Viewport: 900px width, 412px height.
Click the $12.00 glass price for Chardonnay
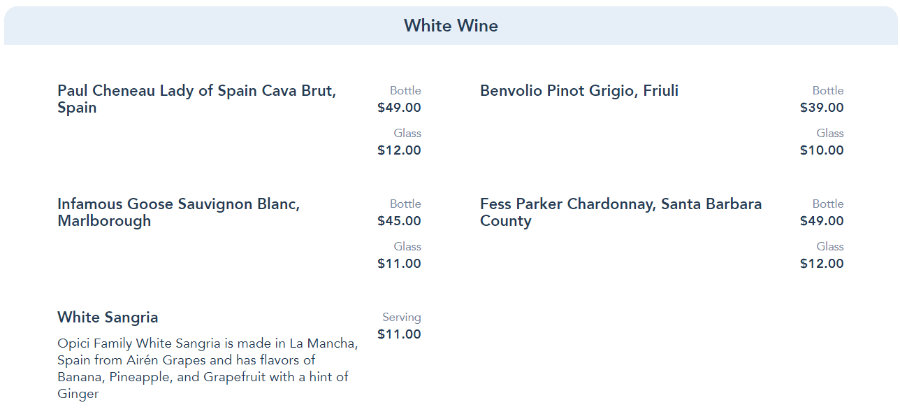(x=821, y=264)
